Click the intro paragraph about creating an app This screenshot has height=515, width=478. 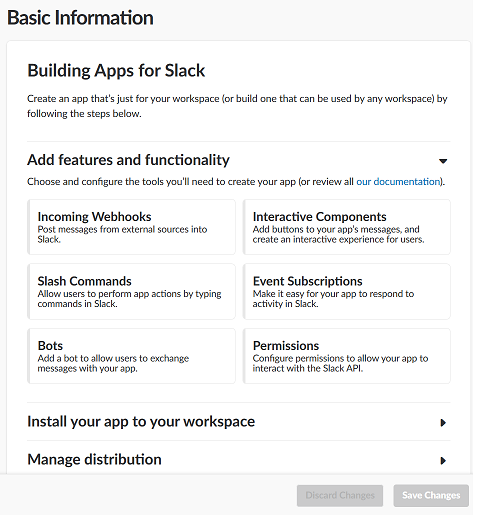pyautogui.click(x=237, y=106)
